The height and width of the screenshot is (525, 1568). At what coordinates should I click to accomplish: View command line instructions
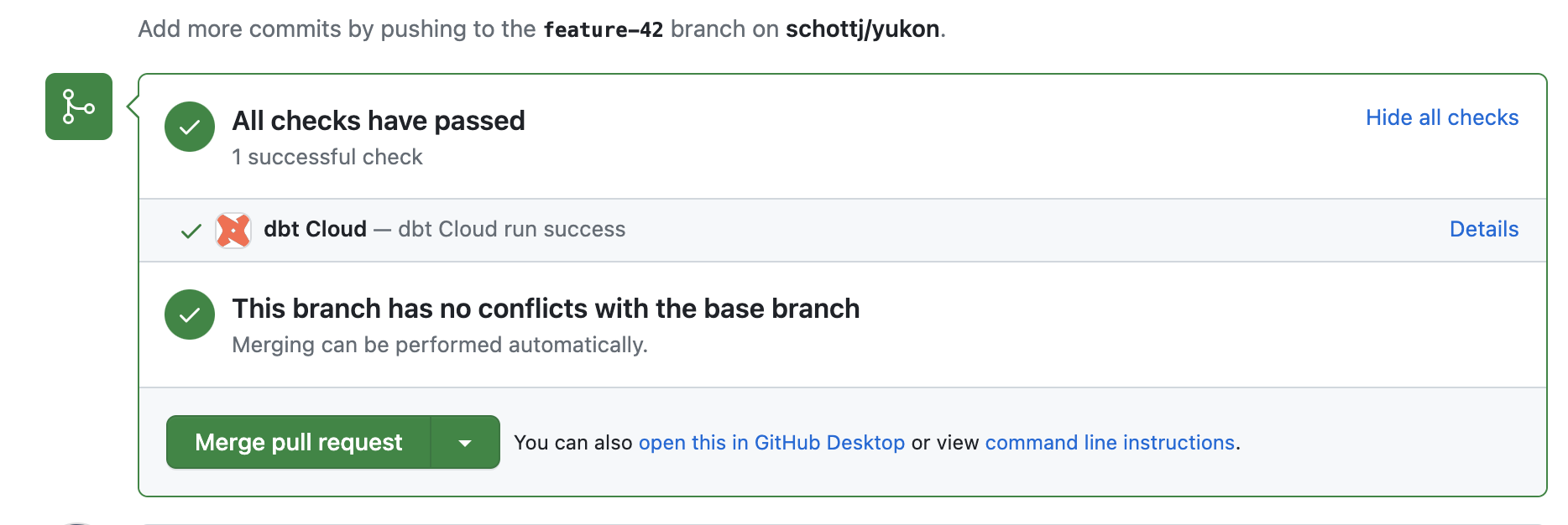coord(1110,442)
